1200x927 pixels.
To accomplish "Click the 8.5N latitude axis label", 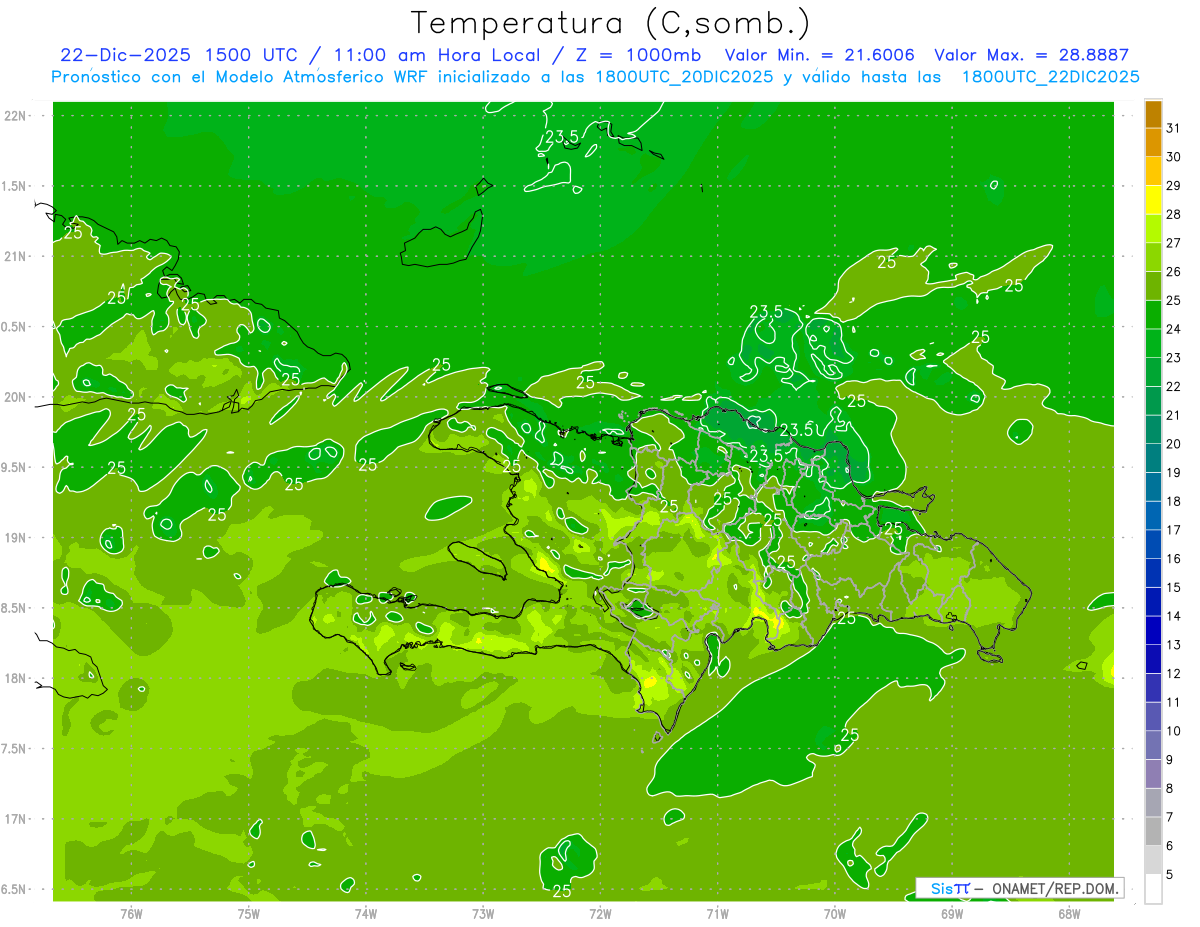I will [x=15, y=608].
